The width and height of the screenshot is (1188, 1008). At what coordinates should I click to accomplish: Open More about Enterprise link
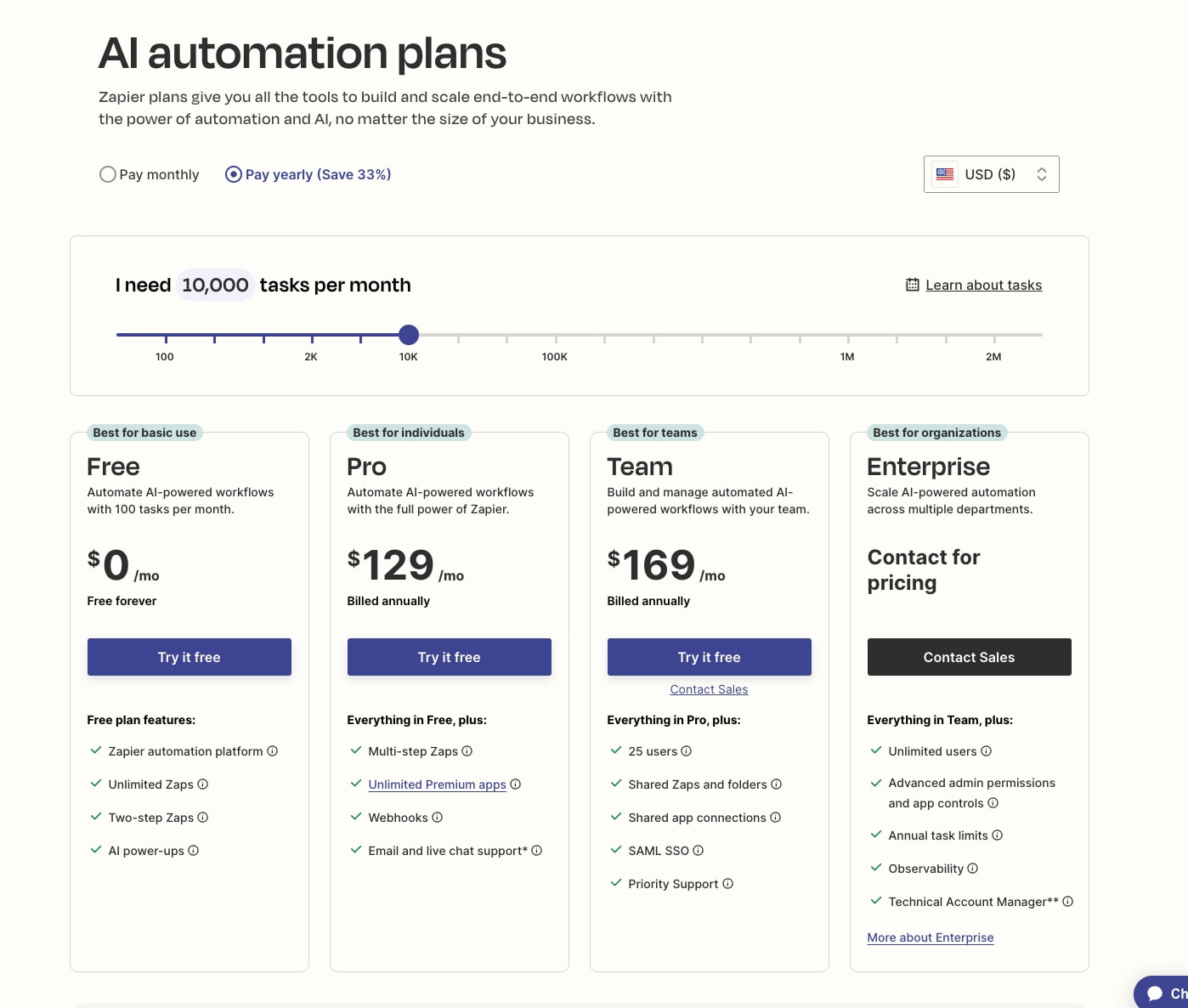931,937
